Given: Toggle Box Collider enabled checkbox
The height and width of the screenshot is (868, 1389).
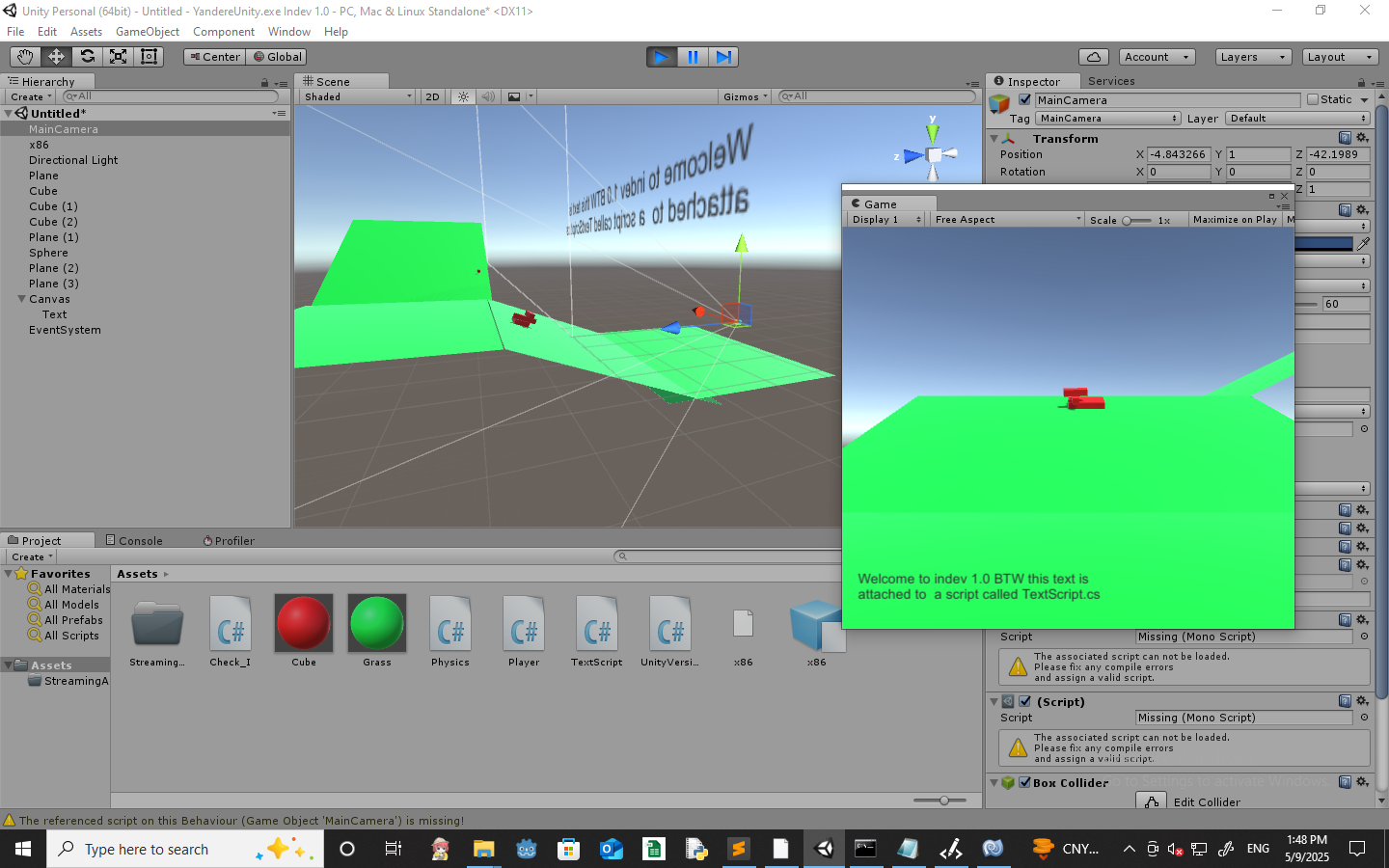Looking at the screenshot, I should [1025, 782].
